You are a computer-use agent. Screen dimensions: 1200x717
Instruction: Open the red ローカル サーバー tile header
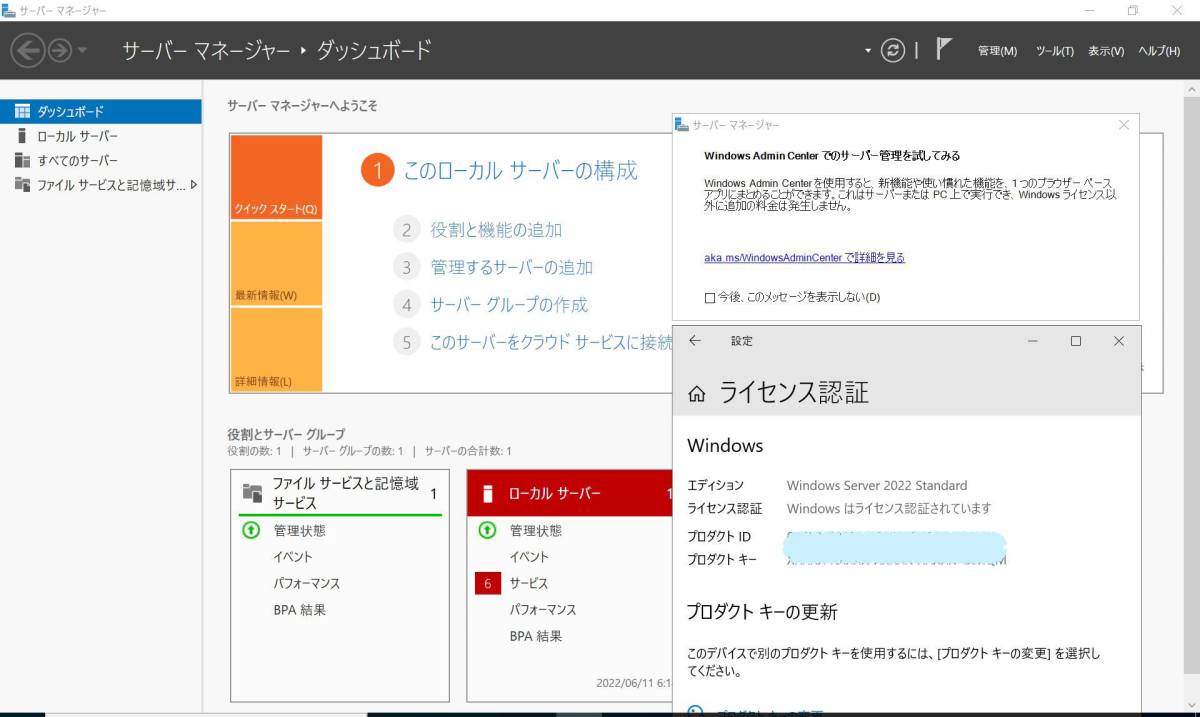point(571,493)
